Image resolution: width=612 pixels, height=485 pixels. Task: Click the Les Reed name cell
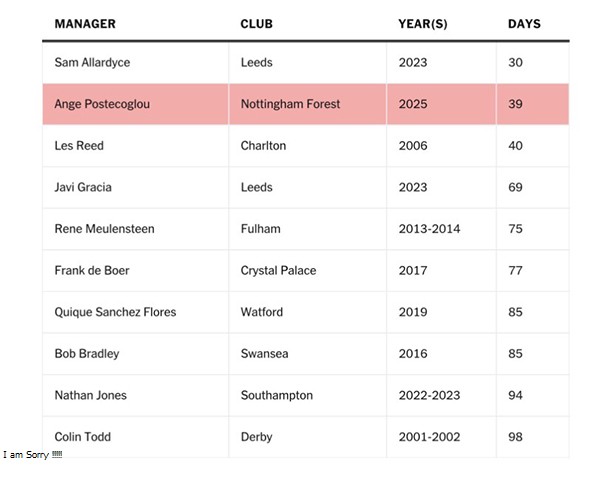79,146
